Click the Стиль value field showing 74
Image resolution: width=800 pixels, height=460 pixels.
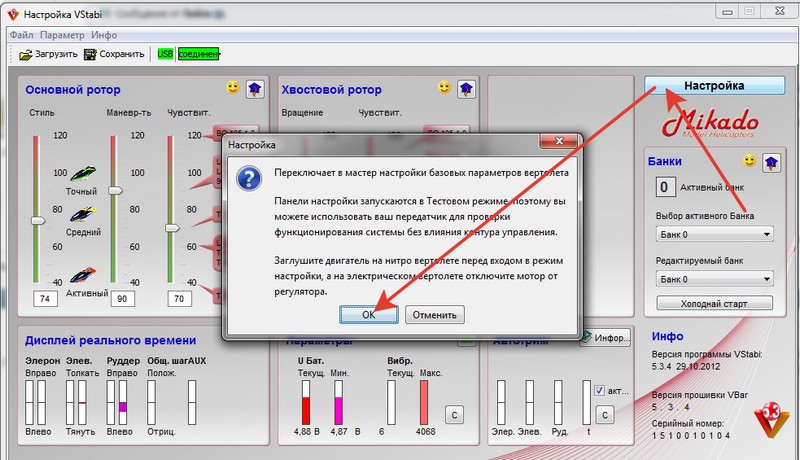[x=44, y=299]
